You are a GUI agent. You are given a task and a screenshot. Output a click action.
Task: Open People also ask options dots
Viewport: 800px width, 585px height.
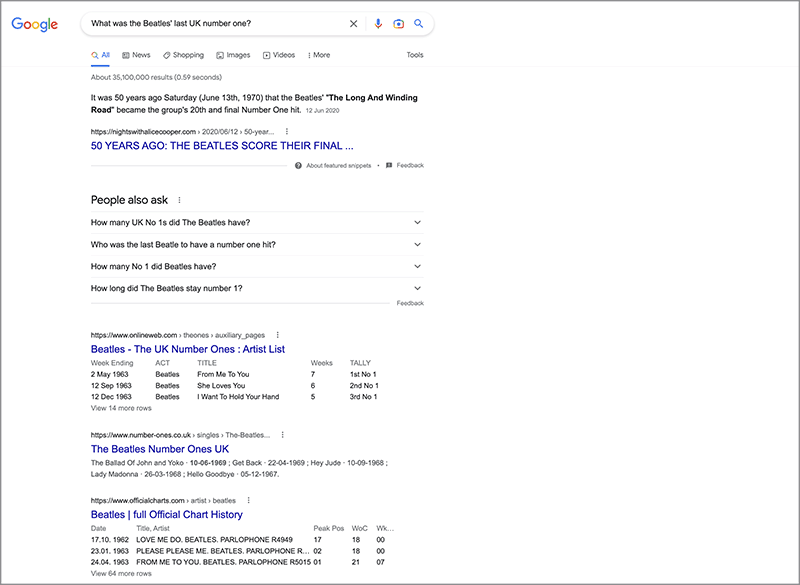(x=179, y=200)
